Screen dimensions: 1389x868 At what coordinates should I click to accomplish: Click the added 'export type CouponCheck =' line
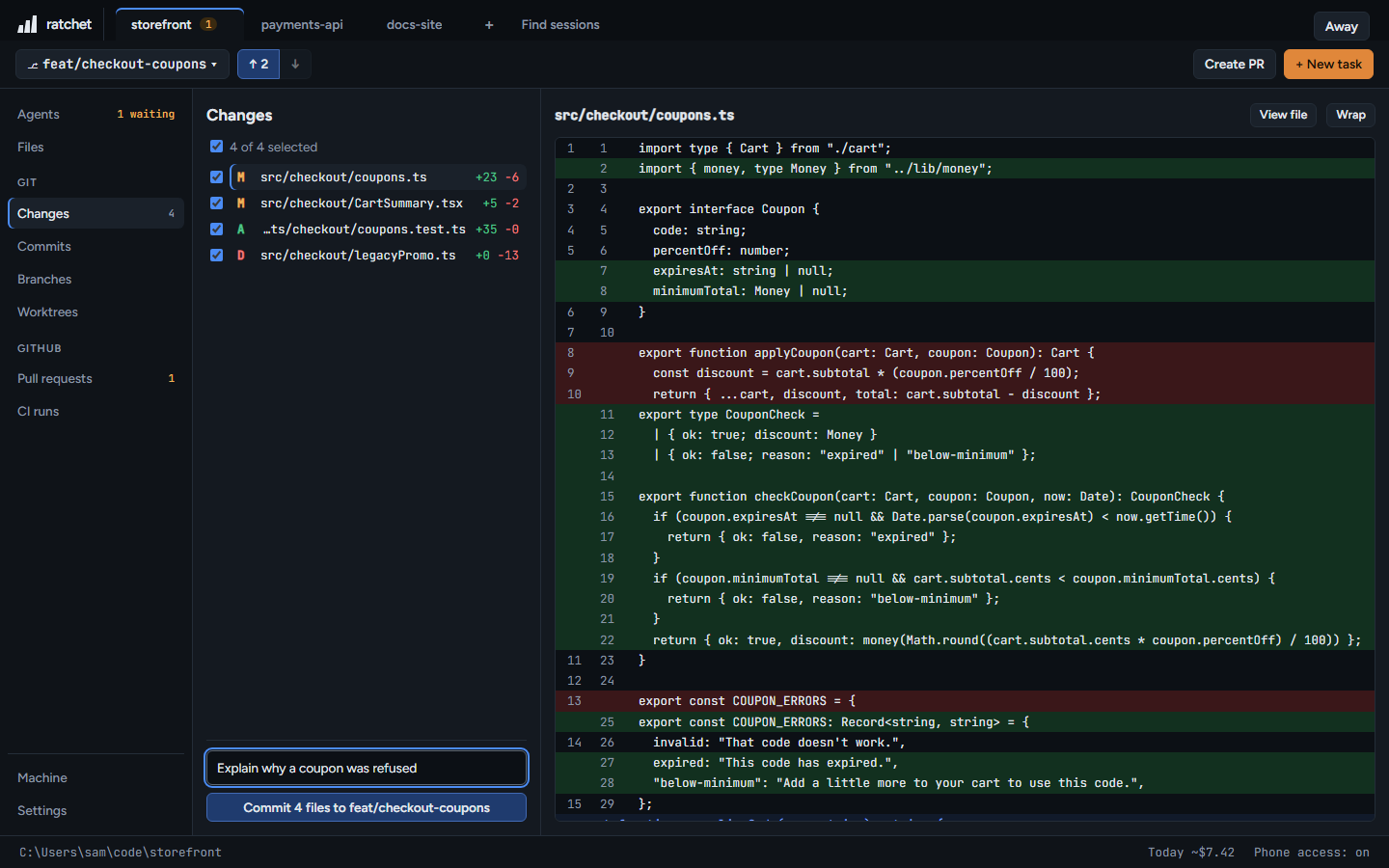[965, 415]
